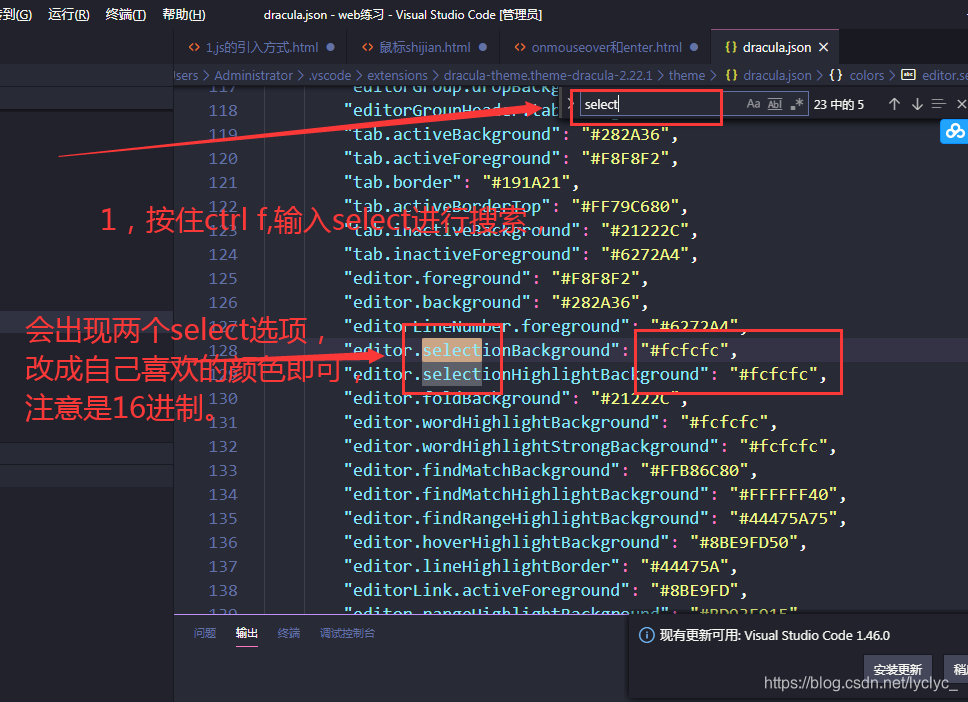Switch to the 鼠标shijian.html tab
The image size is (968, 702).
point(424,48)
